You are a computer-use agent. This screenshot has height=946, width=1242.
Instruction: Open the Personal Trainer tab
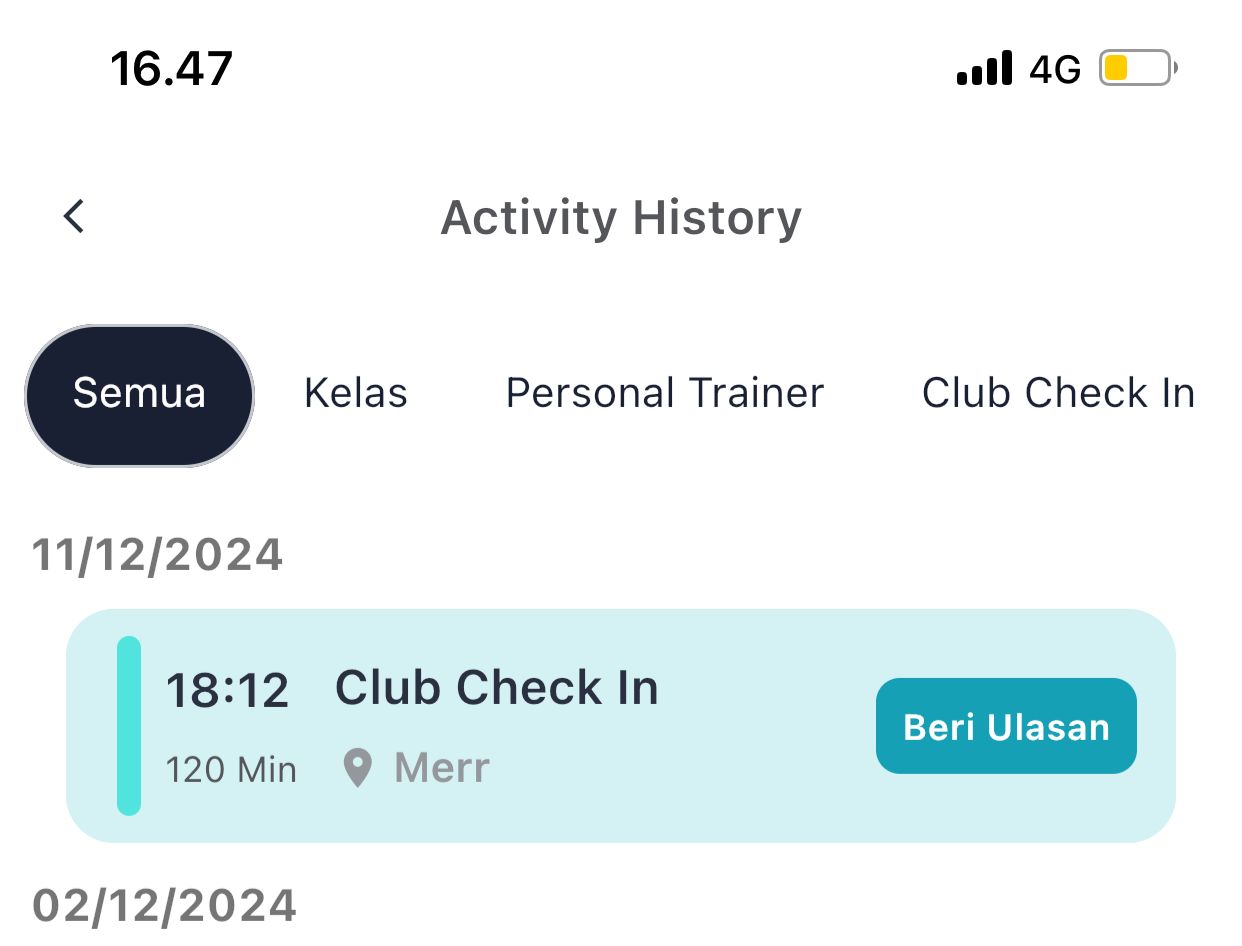[x=665, y=393]
